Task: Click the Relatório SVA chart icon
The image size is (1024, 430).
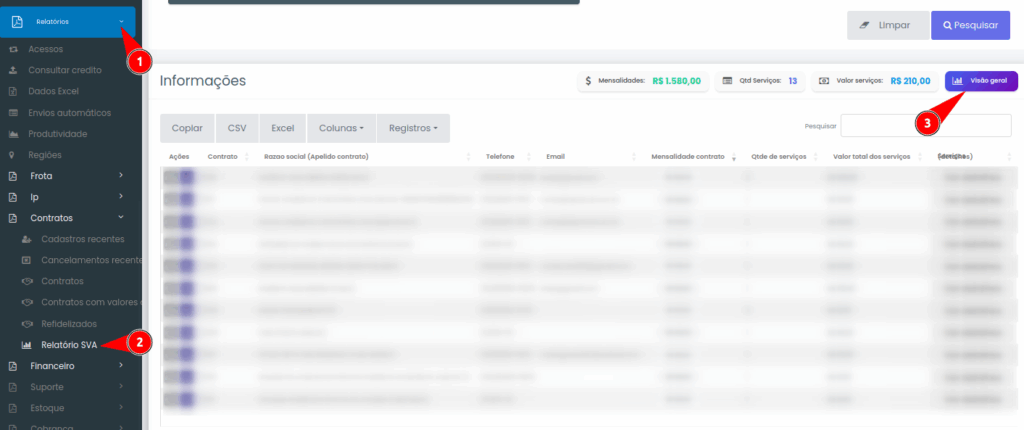Action: 27,345
